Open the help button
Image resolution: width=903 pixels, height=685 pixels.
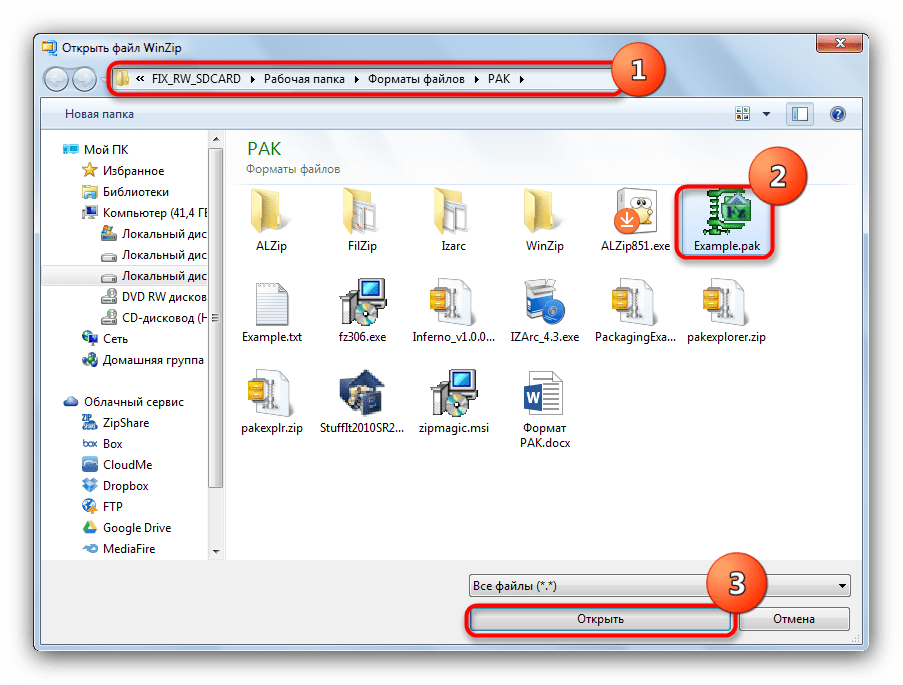point(838,114)
